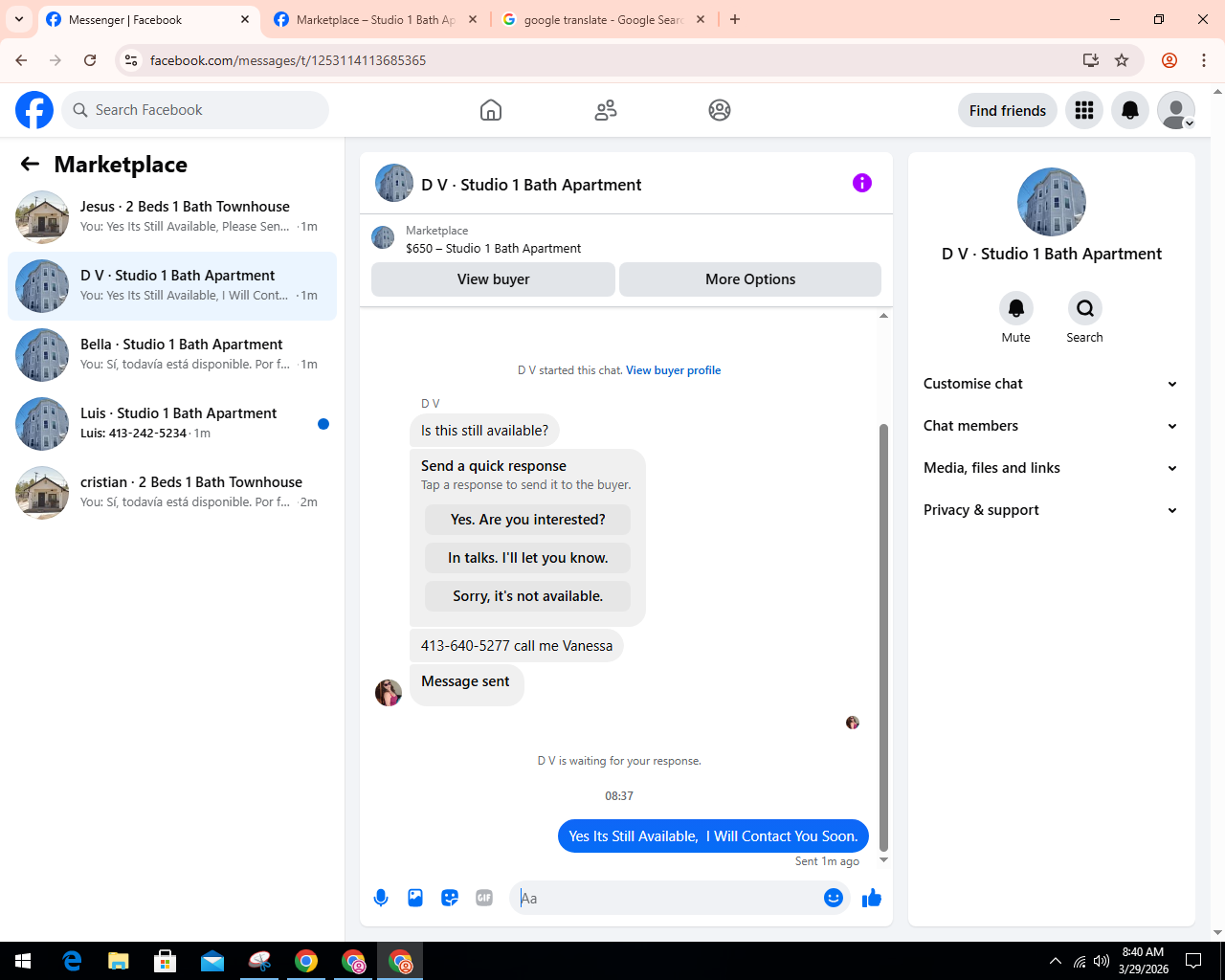
Task: Send a voice clip with microphone icon
Action: [381, 898]
